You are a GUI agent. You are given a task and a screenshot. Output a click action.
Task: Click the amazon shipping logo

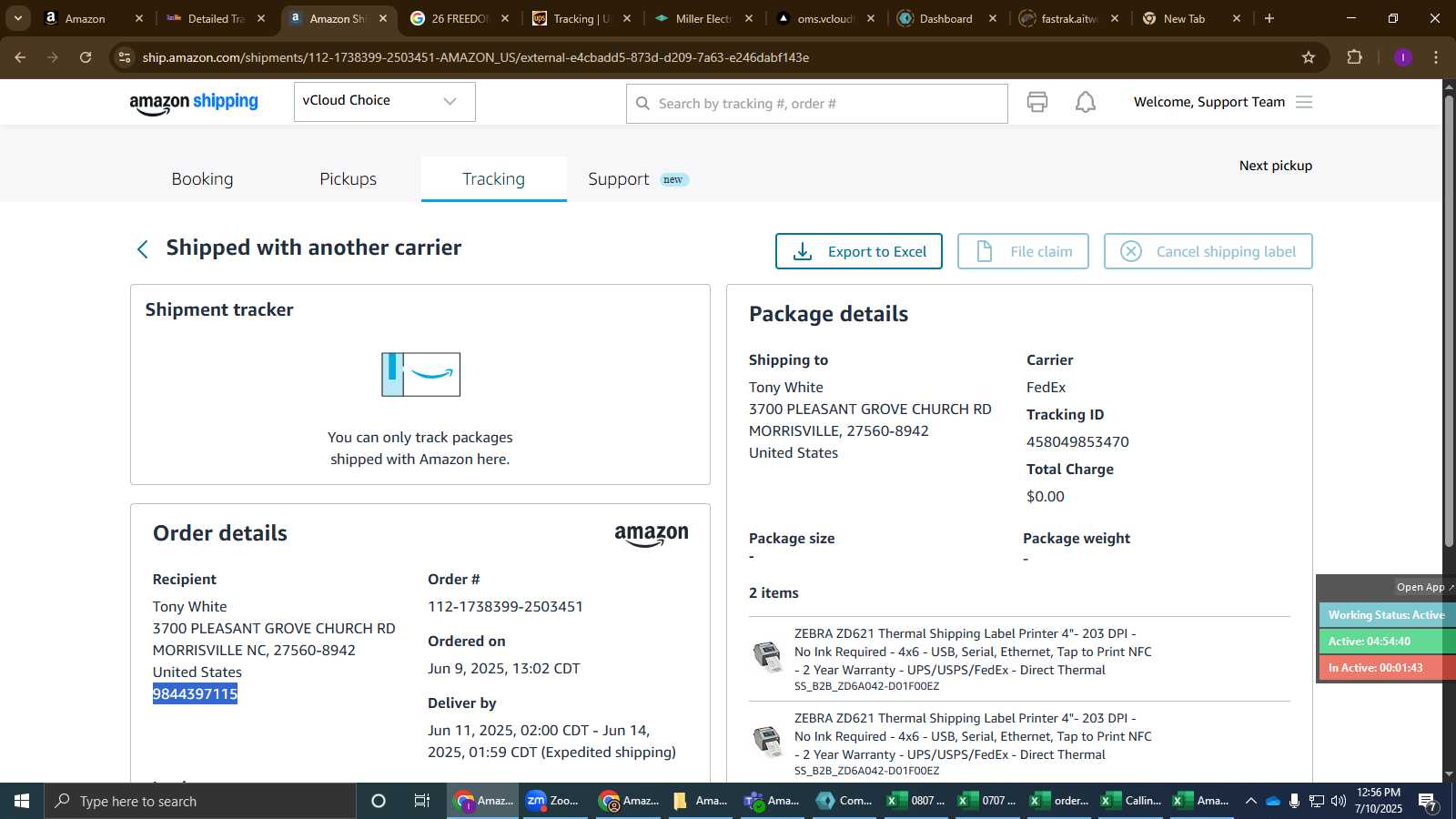[x=194, y=102]
